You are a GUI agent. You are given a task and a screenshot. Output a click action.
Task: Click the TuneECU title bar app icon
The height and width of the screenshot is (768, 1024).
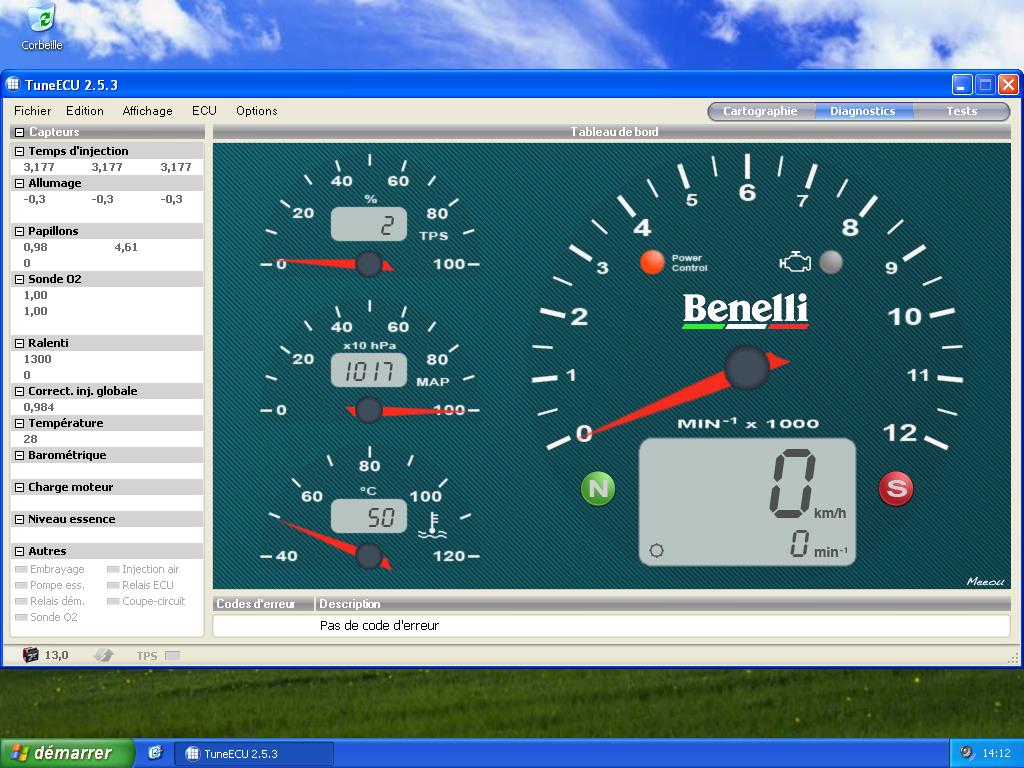click(x=13, y=84)
